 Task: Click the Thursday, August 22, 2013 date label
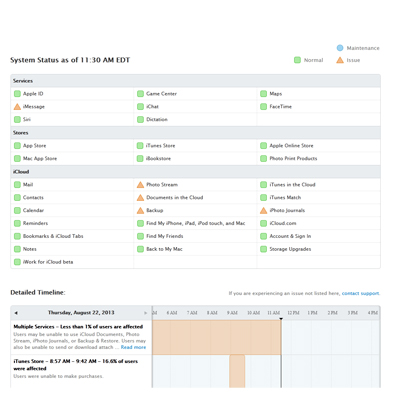click(81, 313)
